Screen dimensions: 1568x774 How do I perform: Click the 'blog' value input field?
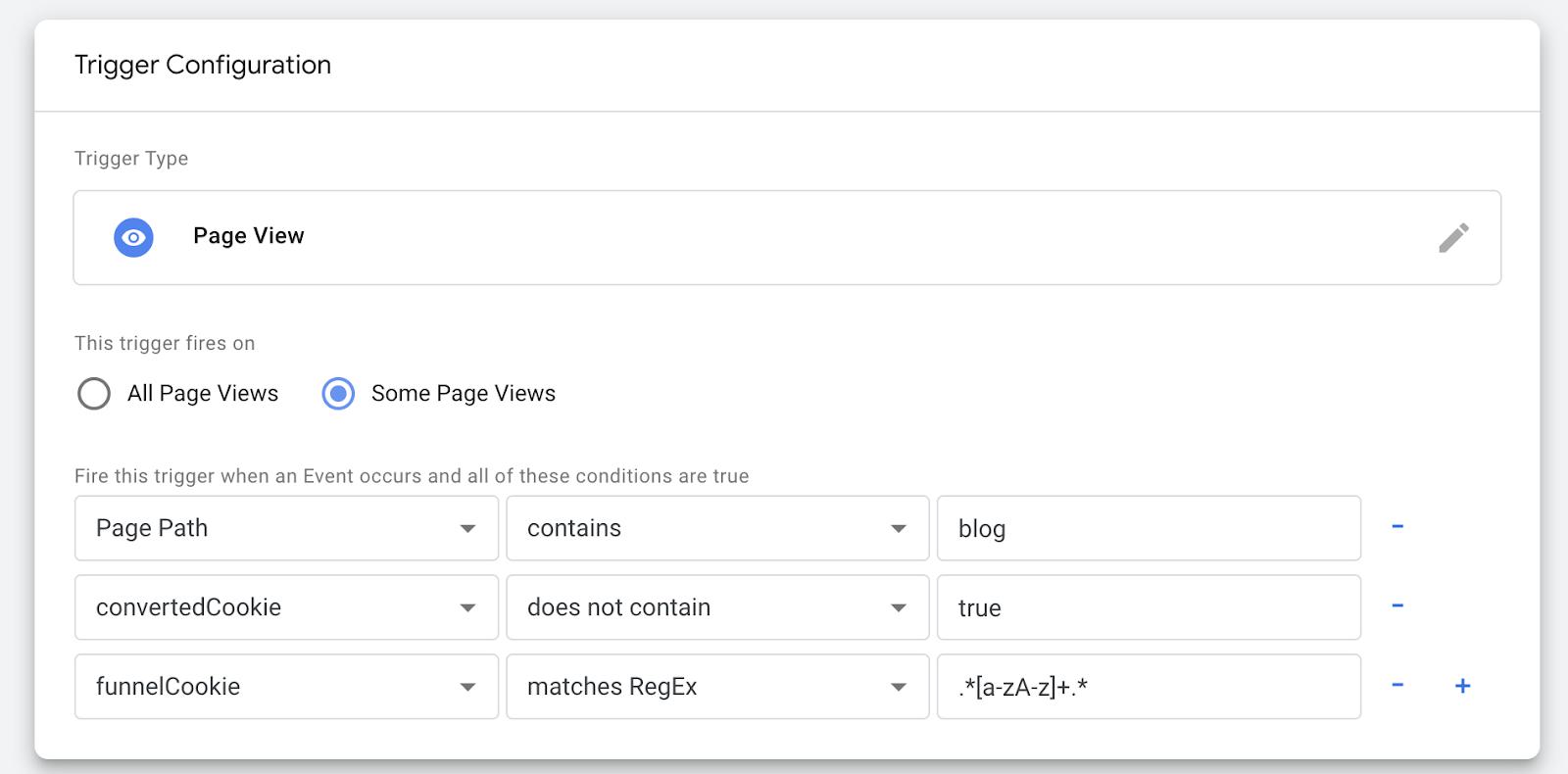tap(1148, 528)
